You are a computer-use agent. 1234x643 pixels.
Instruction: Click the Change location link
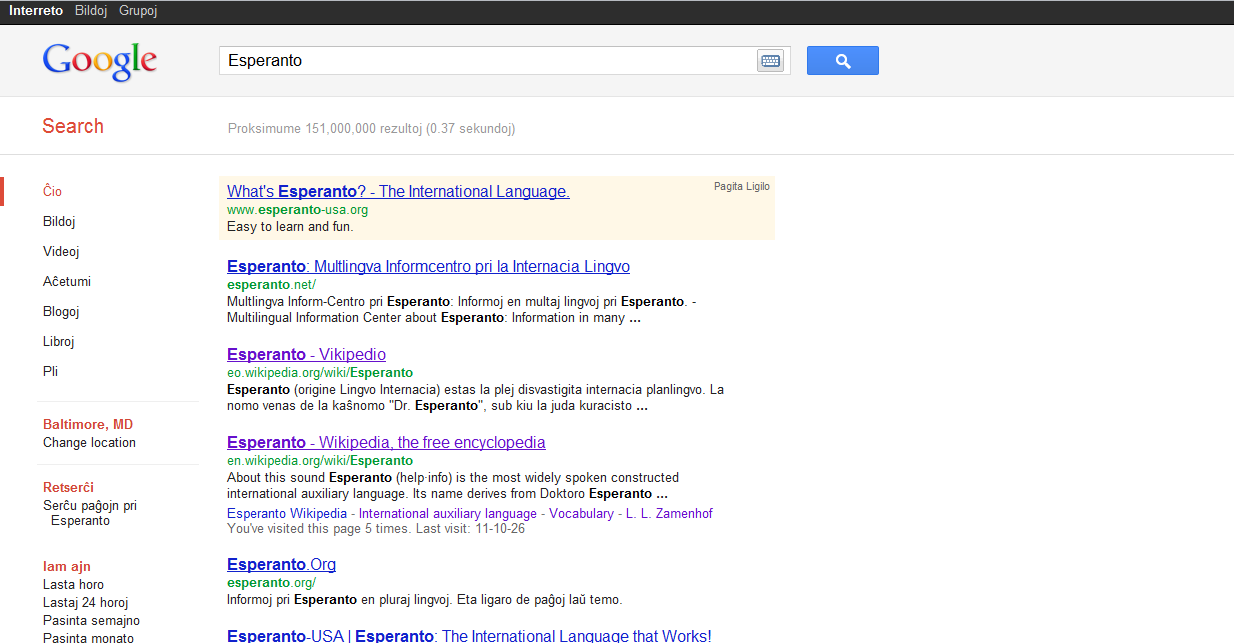click(x=89, y=442)
